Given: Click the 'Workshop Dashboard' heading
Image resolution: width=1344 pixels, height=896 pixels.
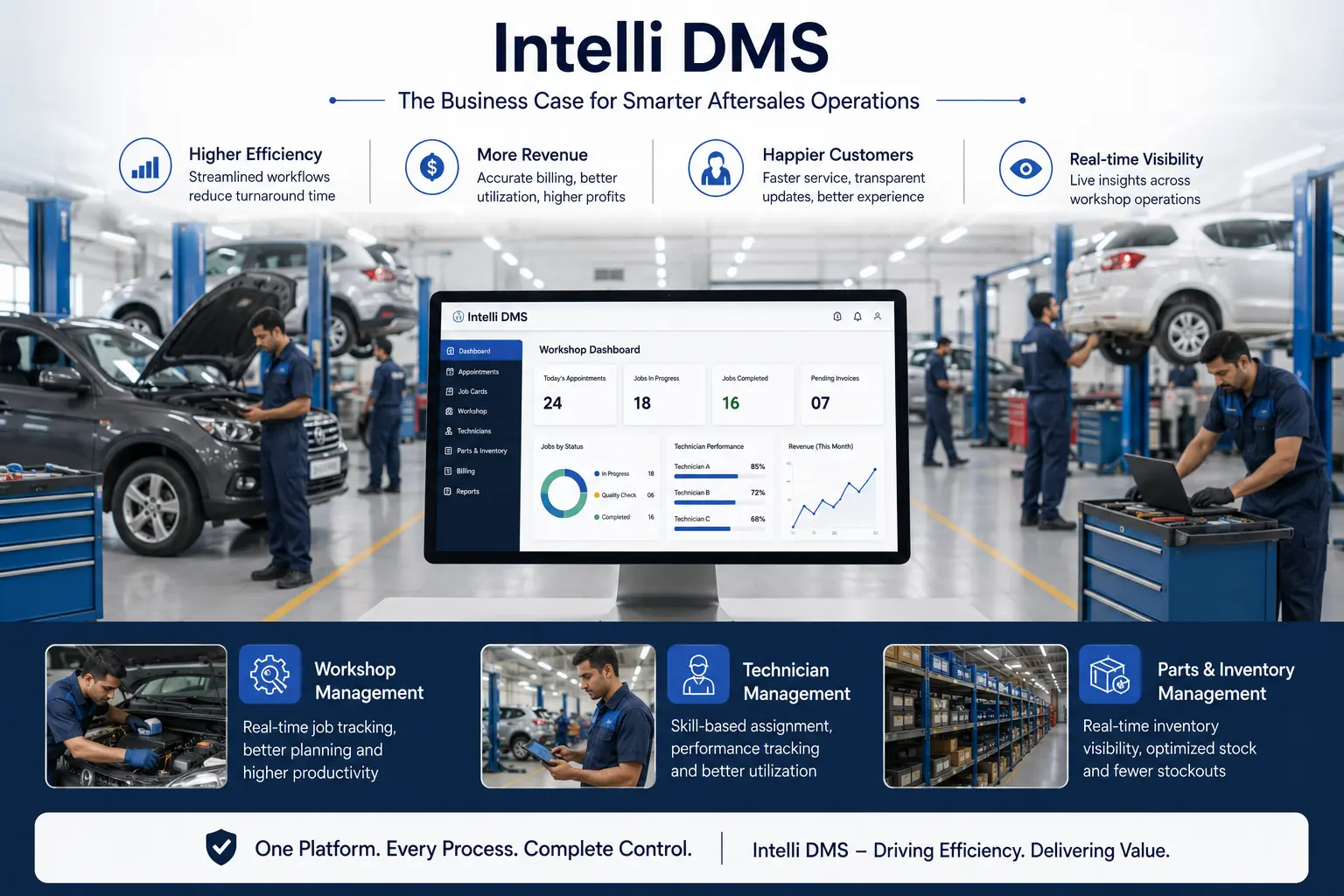Looking at the screenshot, I should [x=590, y=349].
